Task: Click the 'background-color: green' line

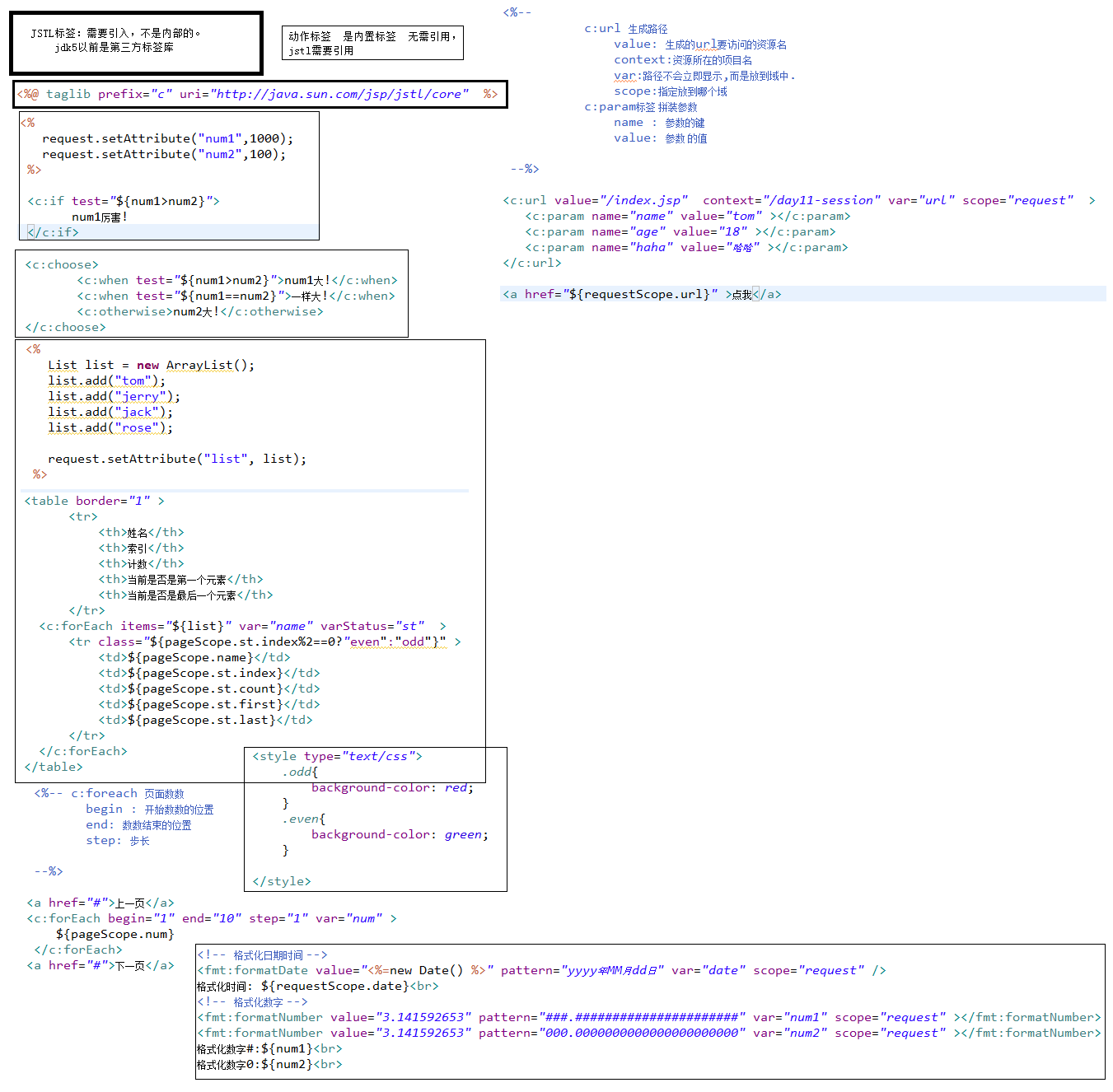Action: coord(400,834)
